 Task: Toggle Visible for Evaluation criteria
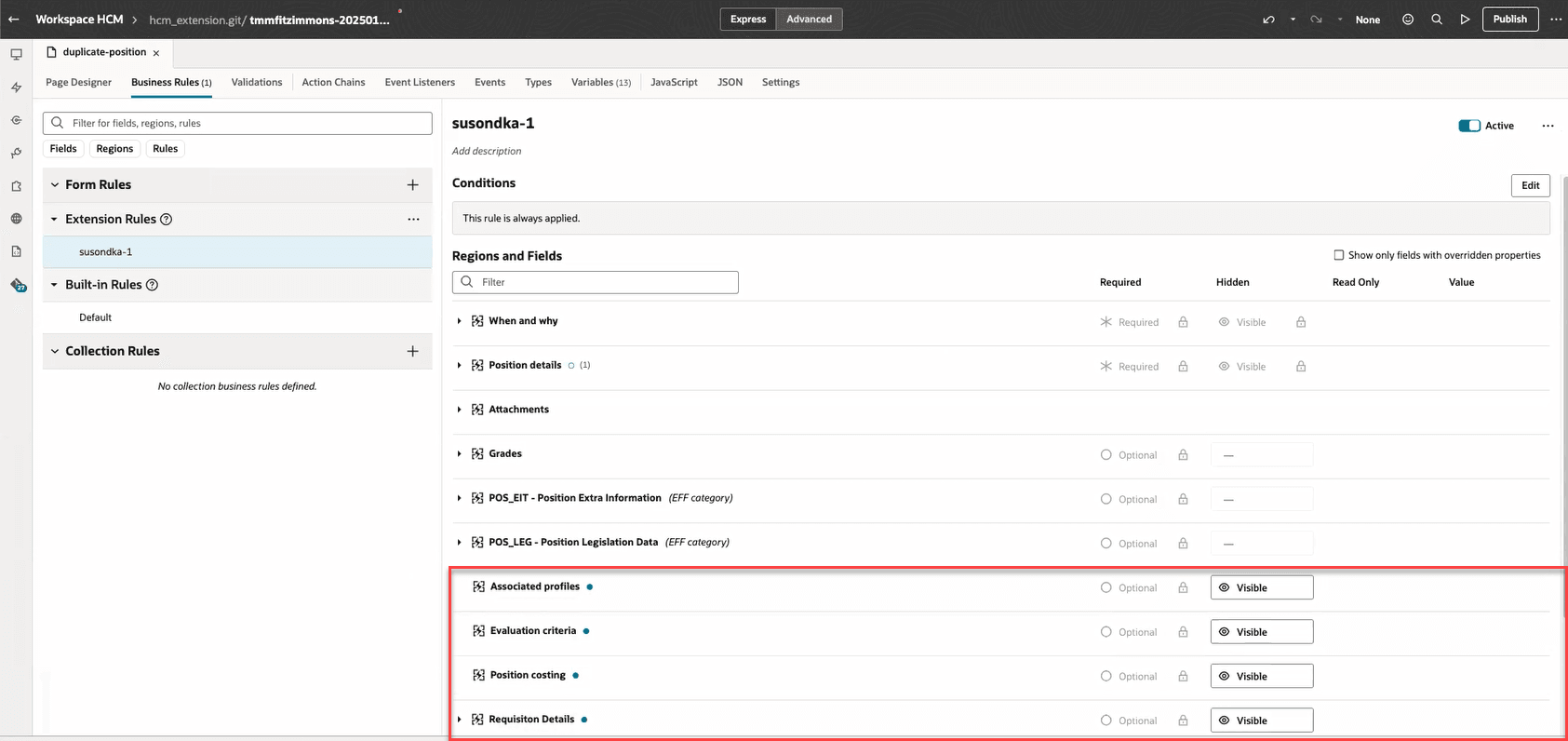(x=1262, y=632)
